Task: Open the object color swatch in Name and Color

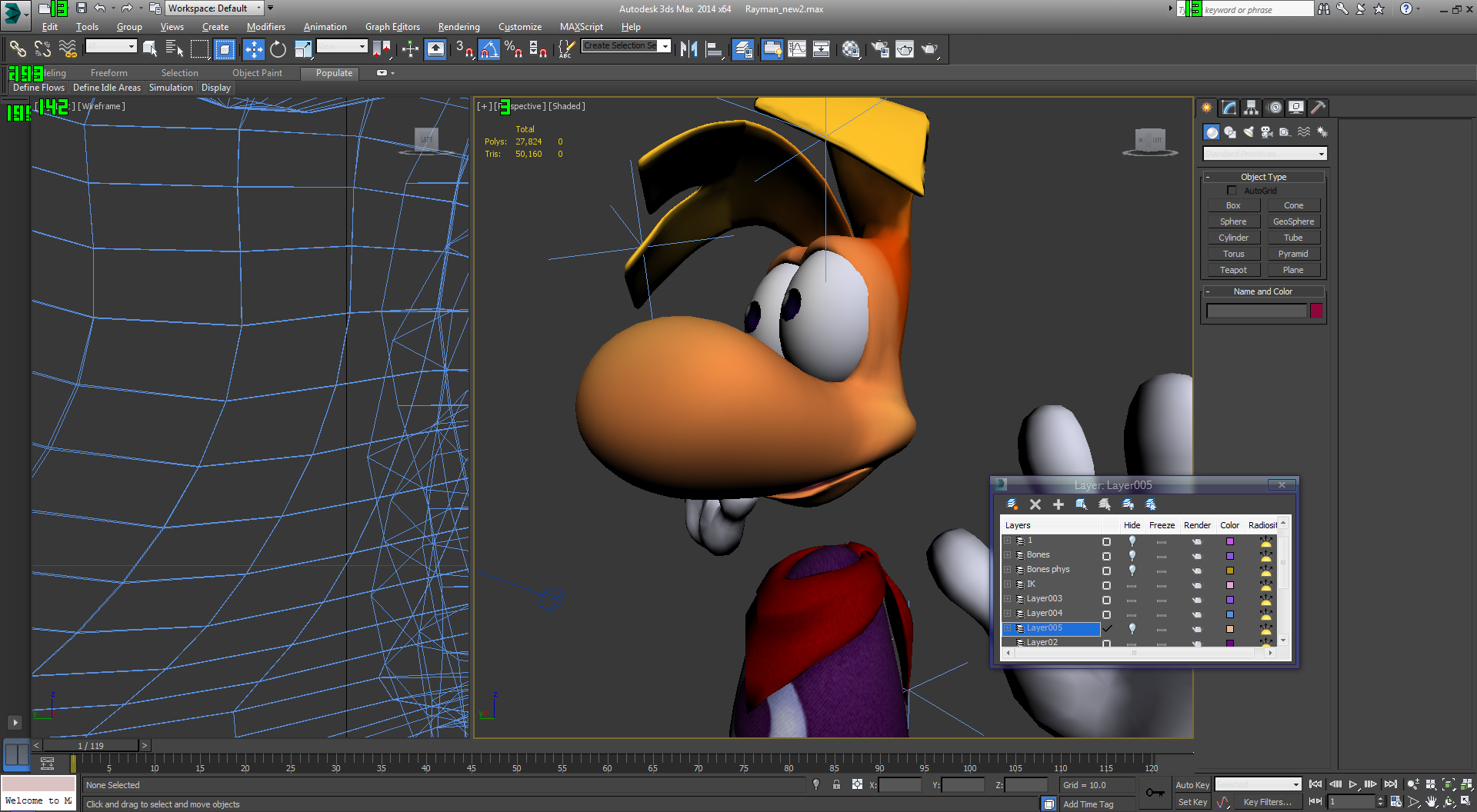Action: (1316, 311)
